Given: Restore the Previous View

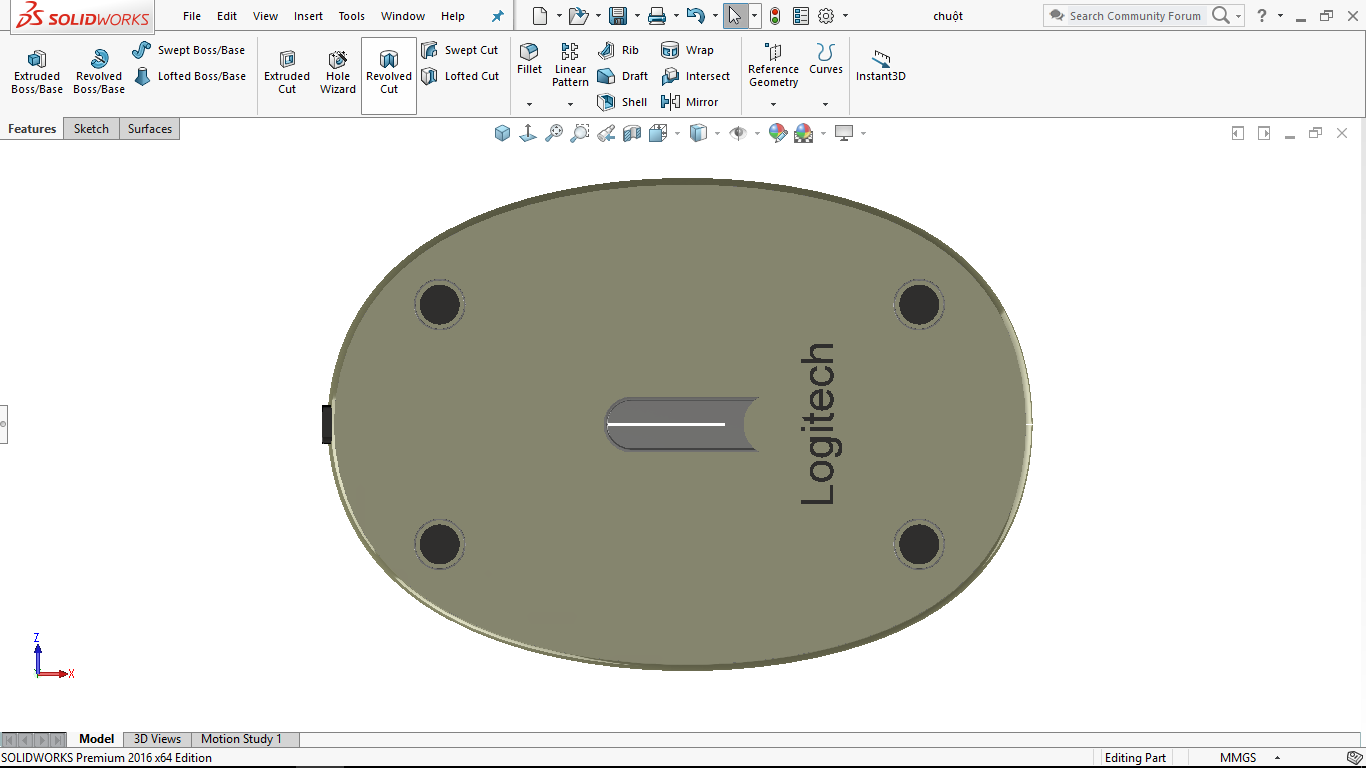Looking at the screenshot, I should tap(606, 133).
